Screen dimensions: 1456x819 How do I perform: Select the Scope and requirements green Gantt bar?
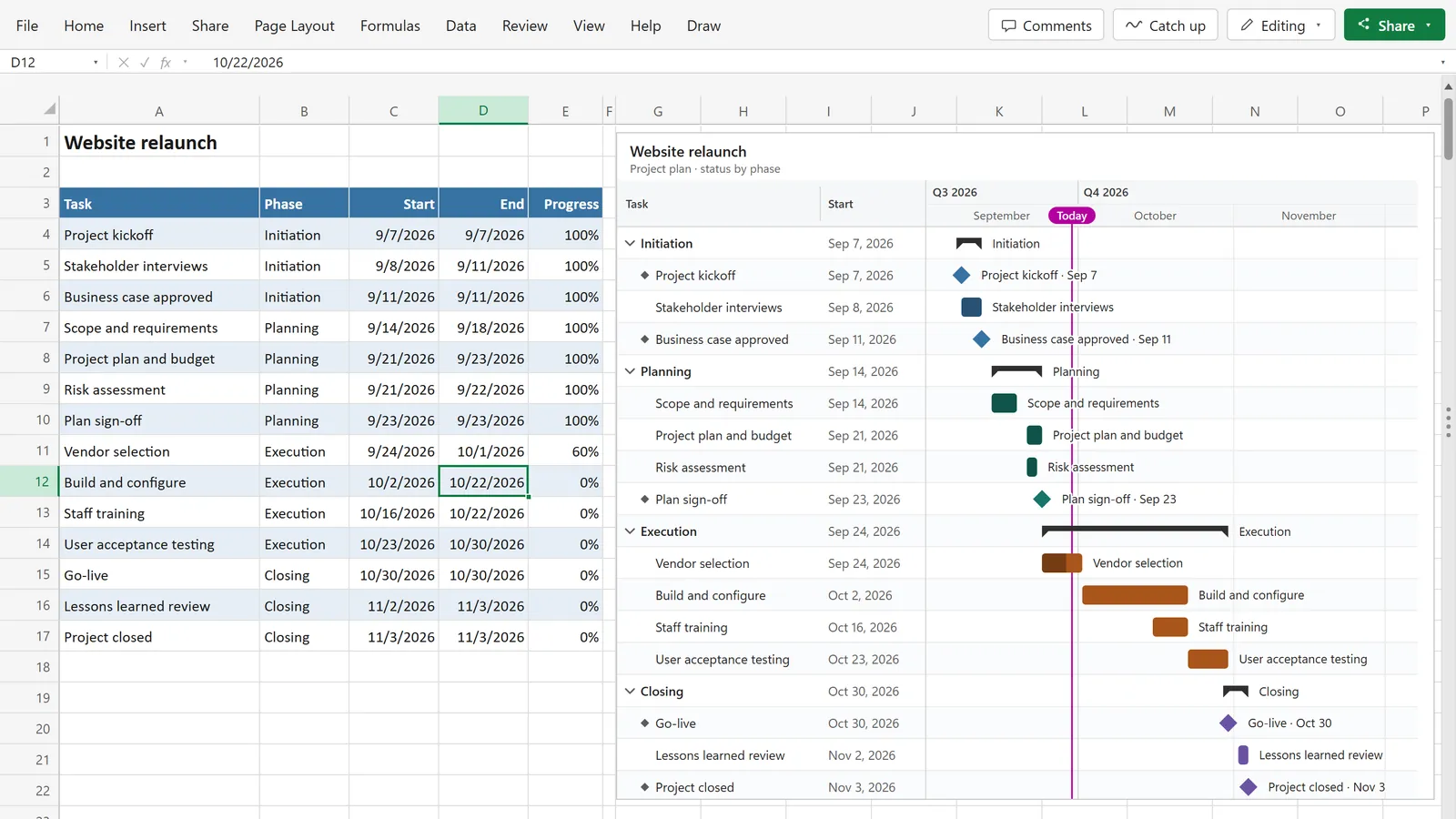(x=1004, y=403)
